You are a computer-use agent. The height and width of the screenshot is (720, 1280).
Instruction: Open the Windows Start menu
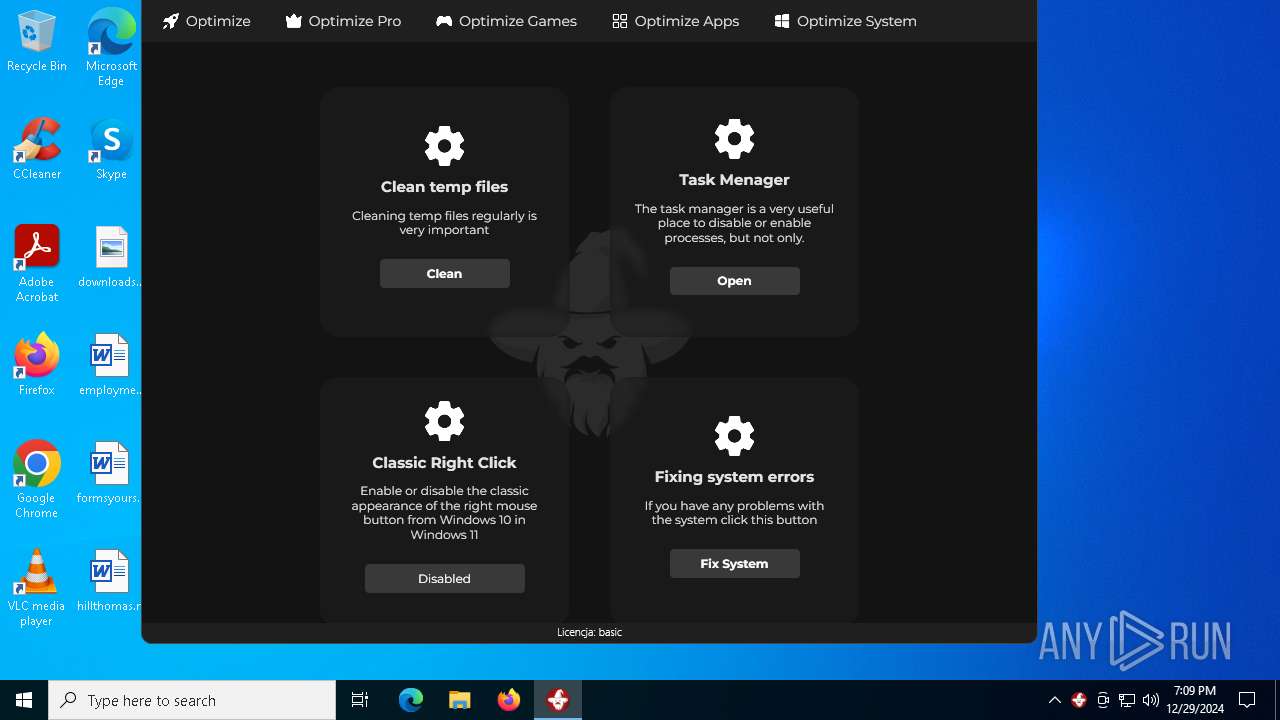(x=24, y=700)
